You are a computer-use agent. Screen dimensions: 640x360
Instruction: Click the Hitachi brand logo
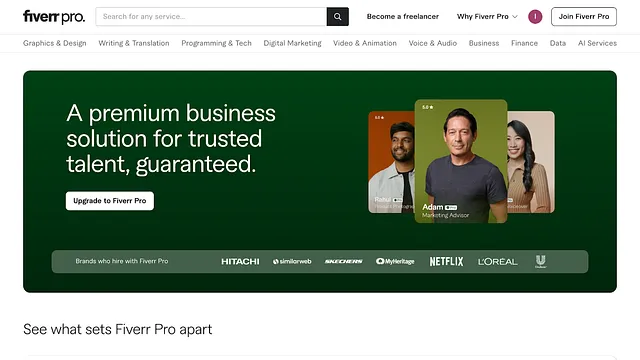click(x=240, y=262)
